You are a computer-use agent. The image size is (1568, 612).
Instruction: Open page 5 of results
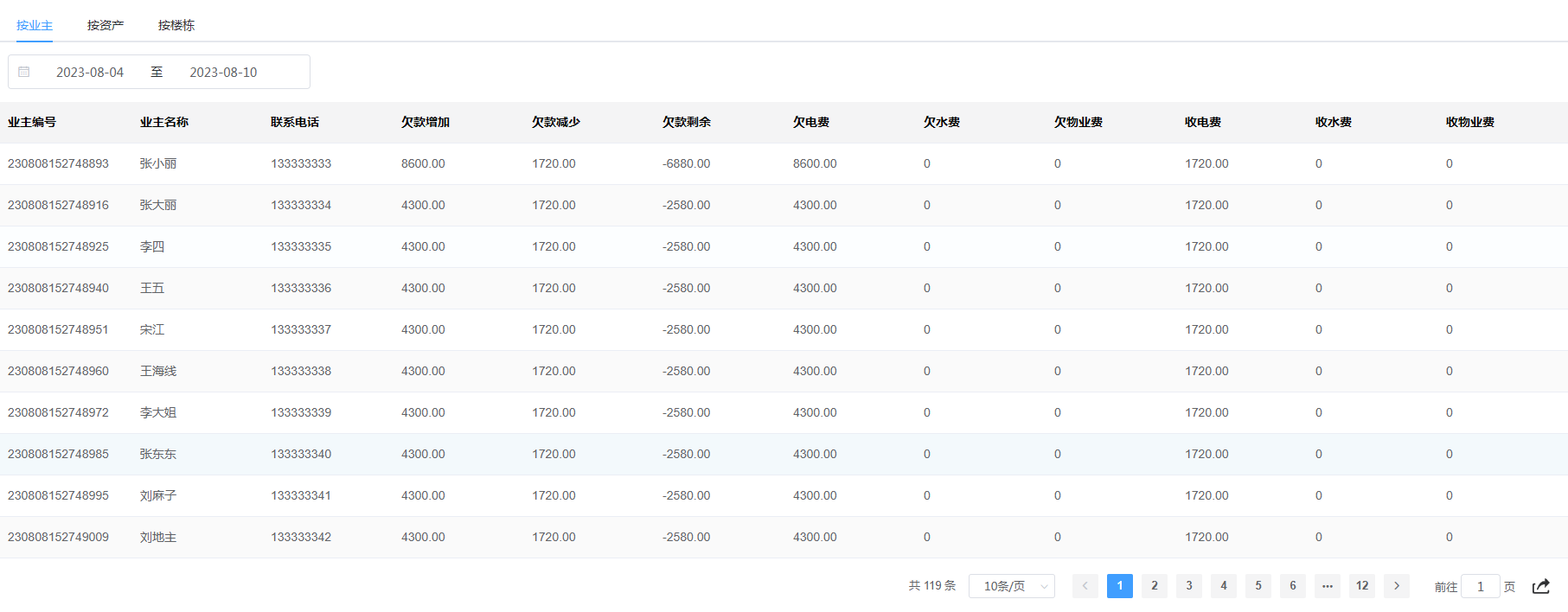[1258, 586]
